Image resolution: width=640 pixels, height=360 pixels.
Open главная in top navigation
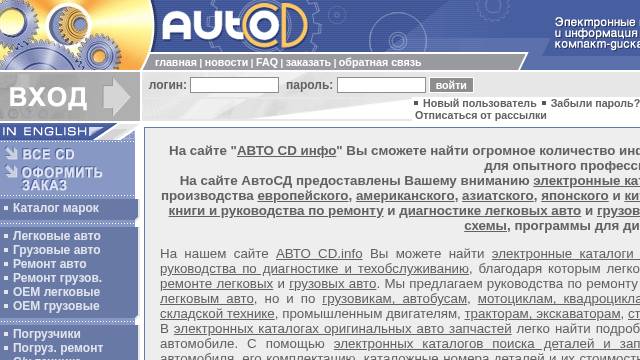176,62
